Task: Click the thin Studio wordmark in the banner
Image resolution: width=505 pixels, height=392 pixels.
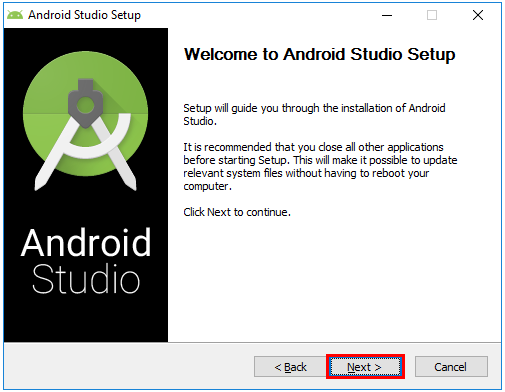Action: click(x=86, y=279)
